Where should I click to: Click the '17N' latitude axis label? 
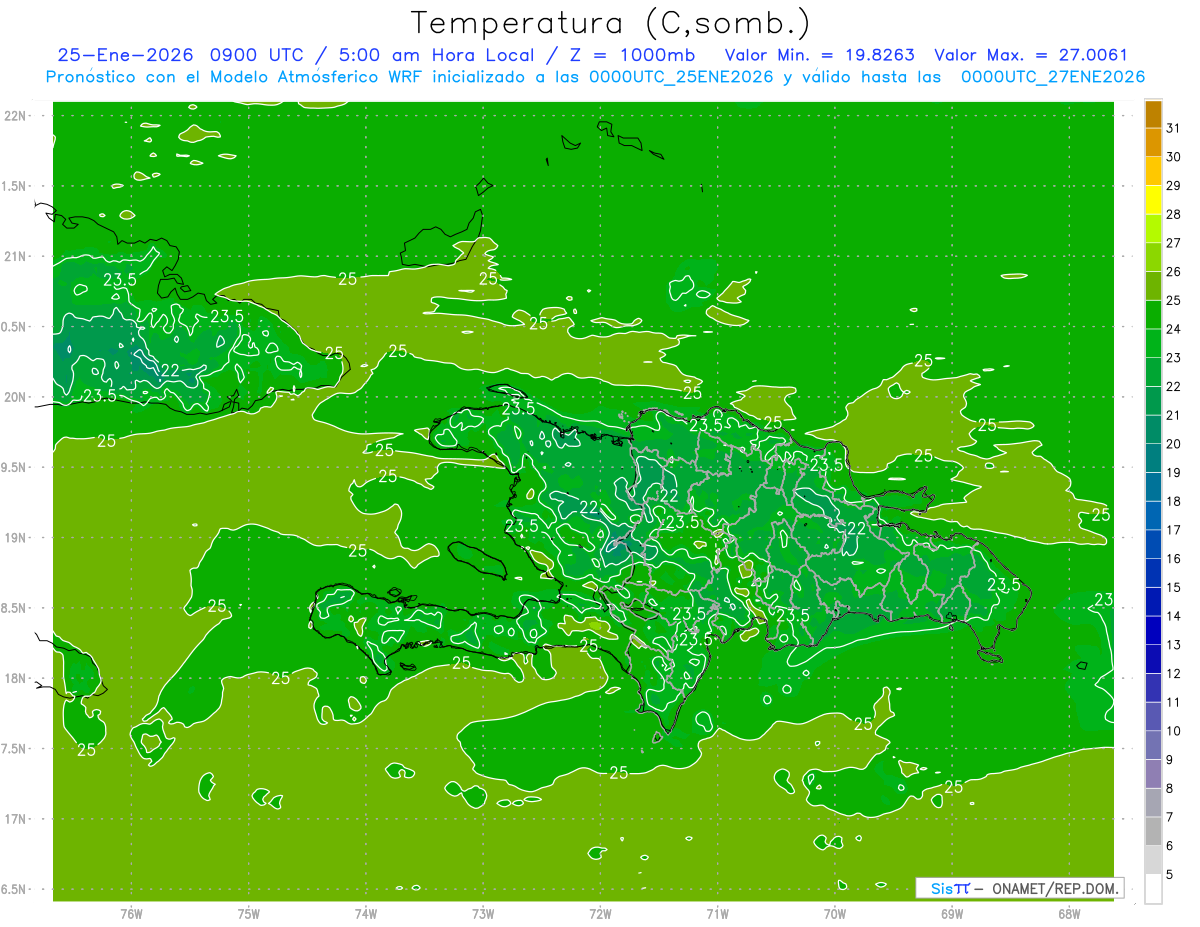(14, 819)
